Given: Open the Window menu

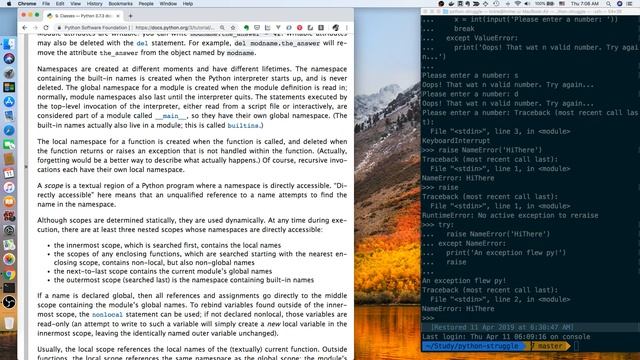Looking at the screenshot, I should tap(168, 4).
